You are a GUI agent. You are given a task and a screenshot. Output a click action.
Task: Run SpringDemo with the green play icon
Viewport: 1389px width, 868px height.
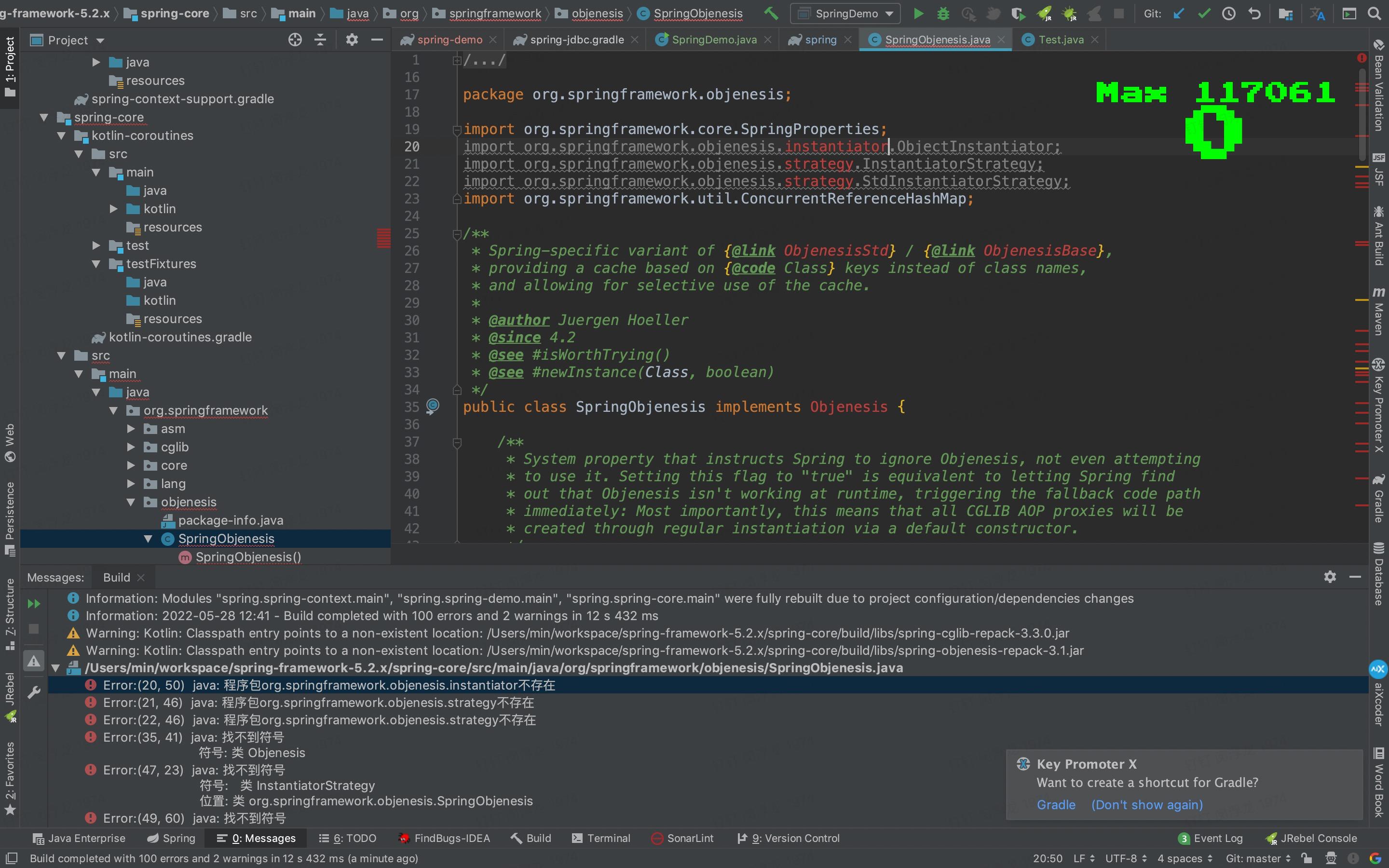(x=918, y=13)
